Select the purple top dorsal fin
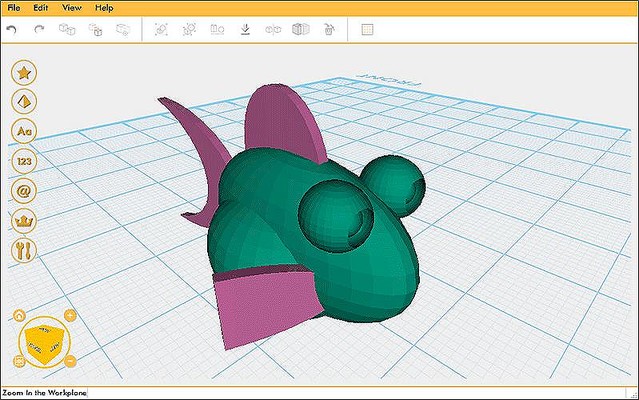639x400 pixels. pyautogui.click(x=281, y=122)
